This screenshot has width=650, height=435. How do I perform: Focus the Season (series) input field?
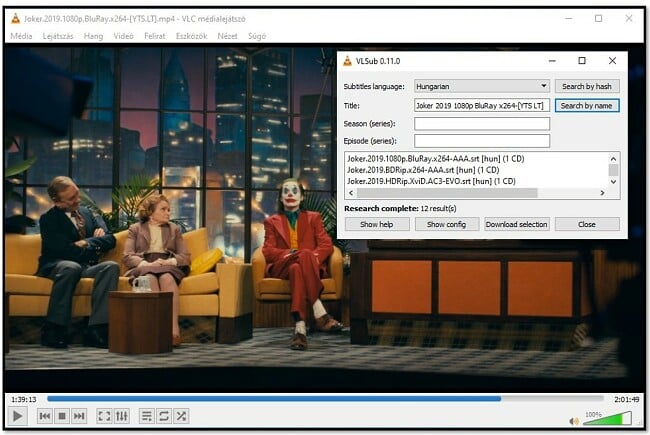click(482, 124)
